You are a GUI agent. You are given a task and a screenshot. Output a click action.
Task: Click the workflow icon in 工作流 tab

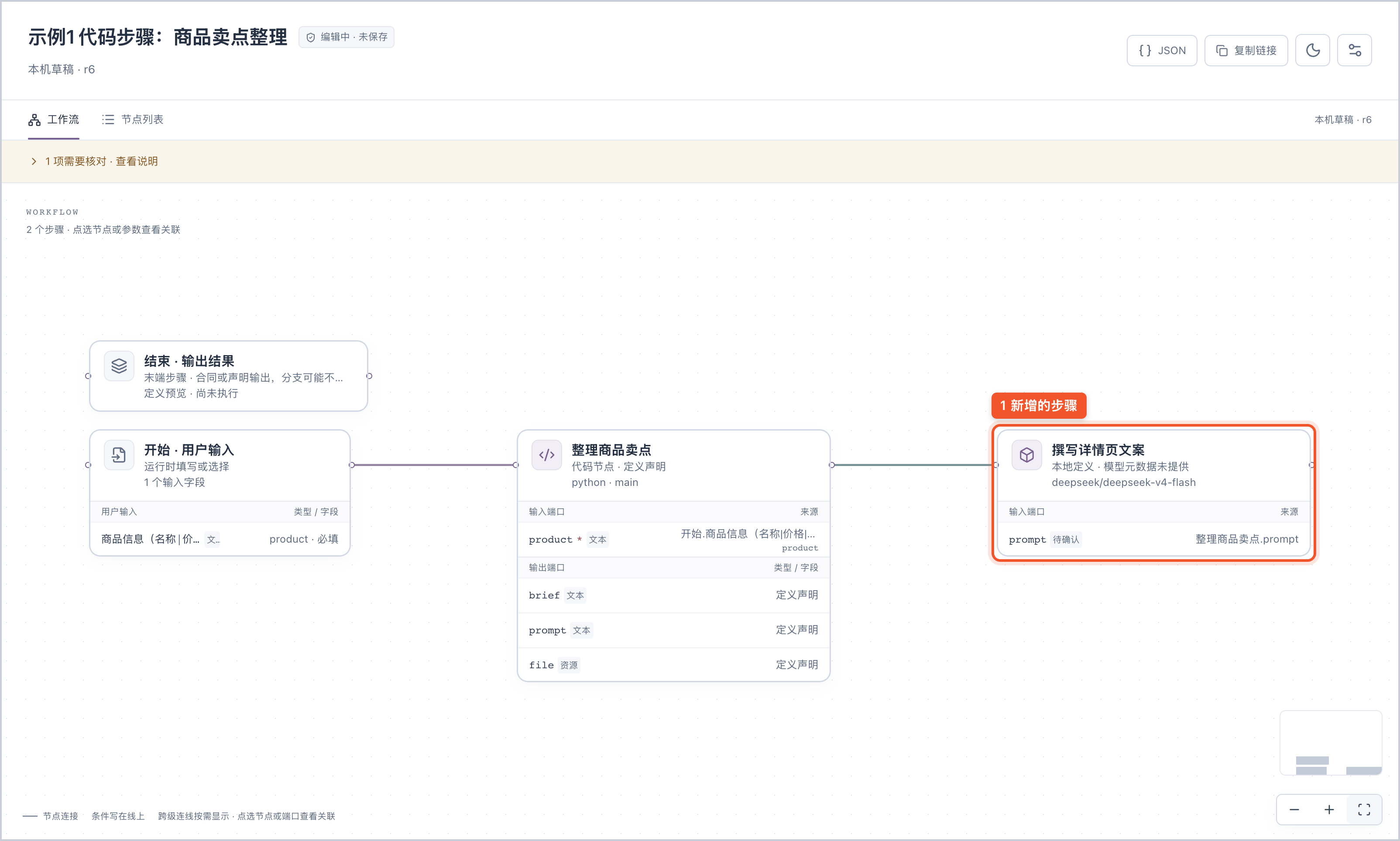click(x=34, y=120)
